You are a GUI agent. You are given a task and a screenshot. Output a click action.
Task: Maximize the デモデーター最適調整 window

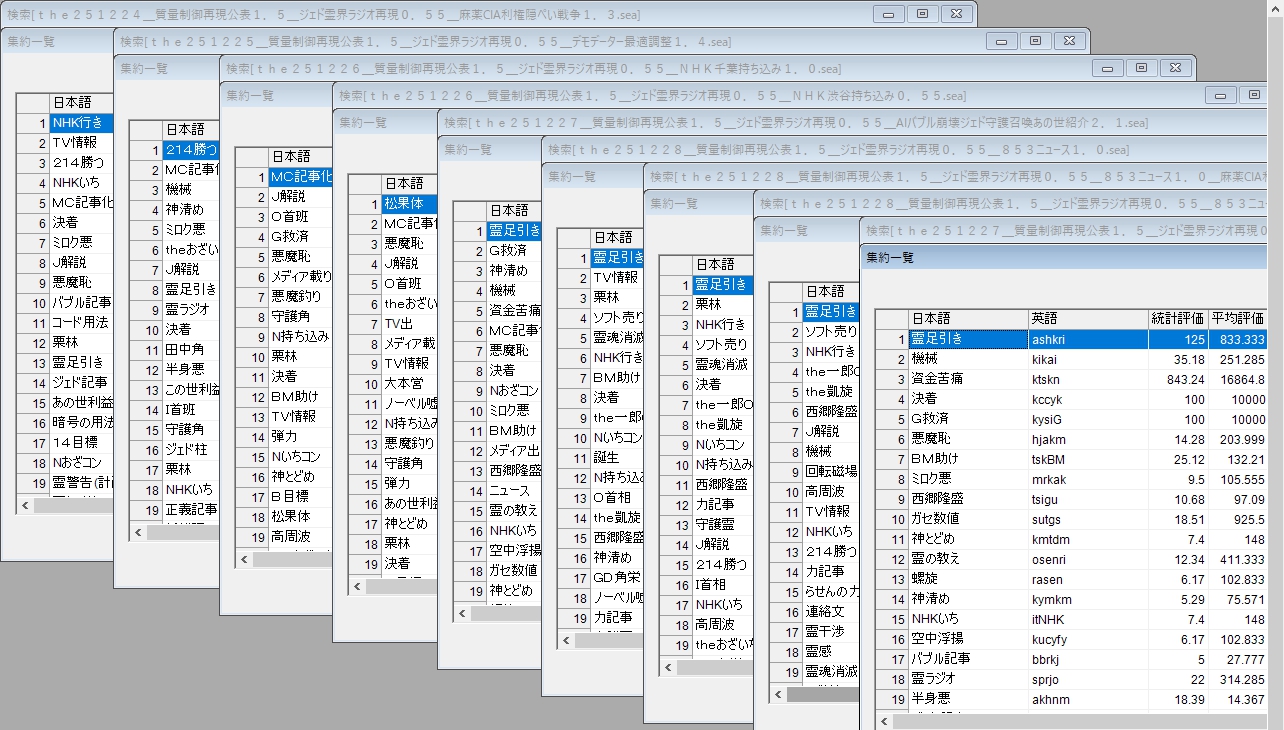1035,41
